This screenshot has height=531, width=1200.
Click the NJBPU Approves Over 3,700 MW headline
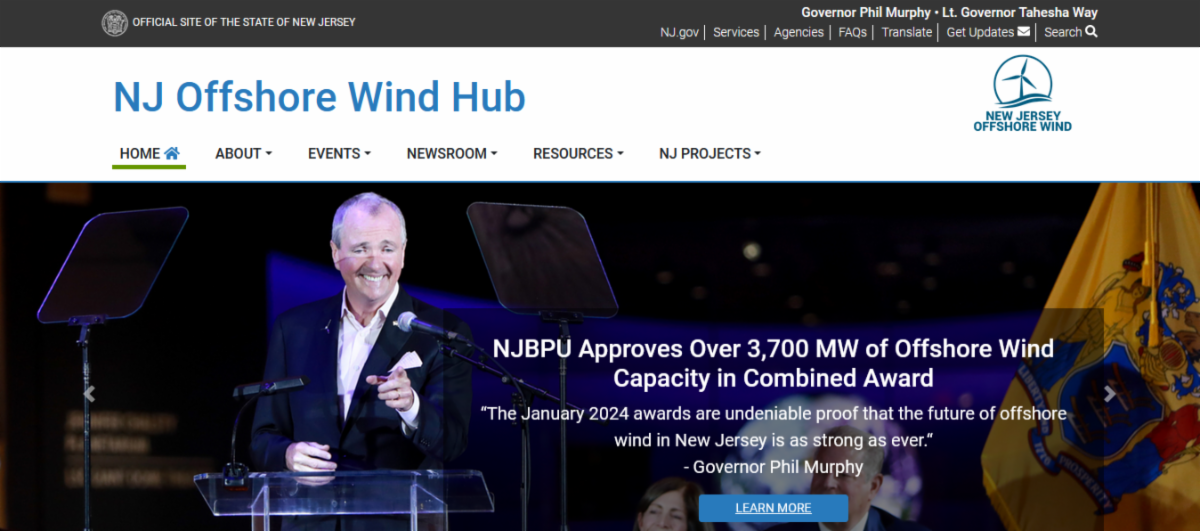(773, 363)
